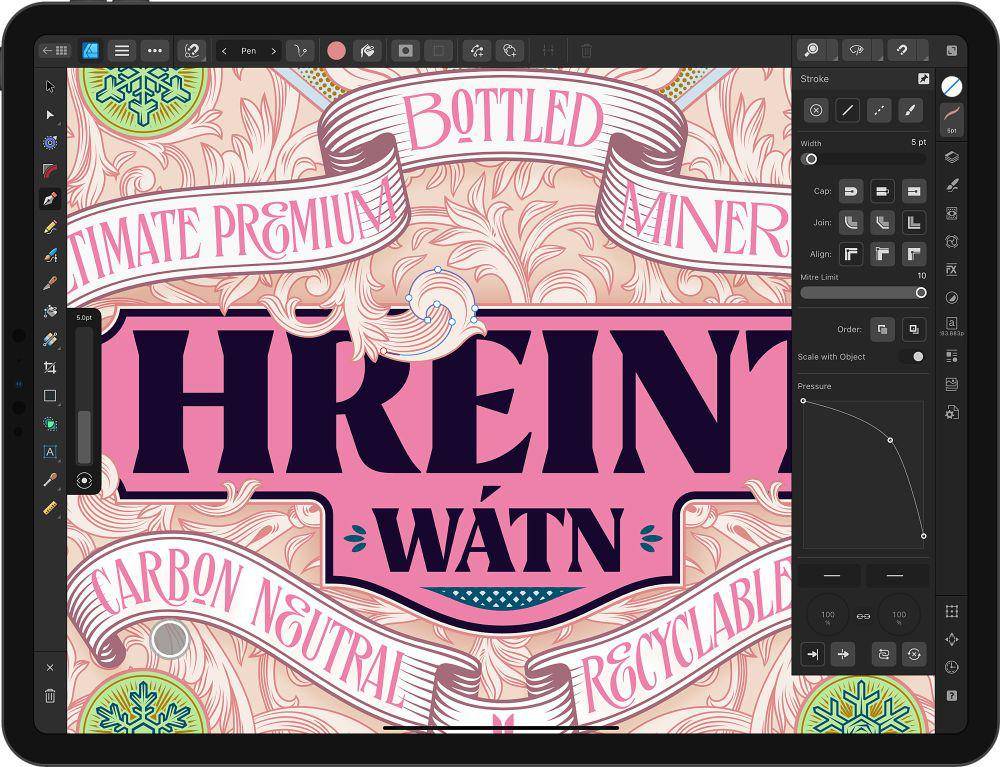Toggle UI fullscreen icon at top right

point(952,50)
